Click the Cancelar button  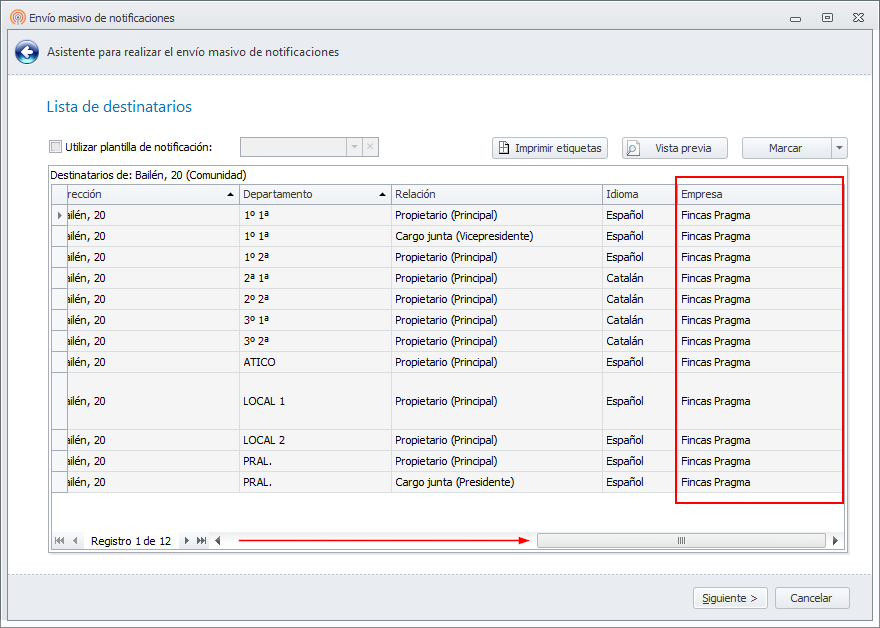point(811,598)
